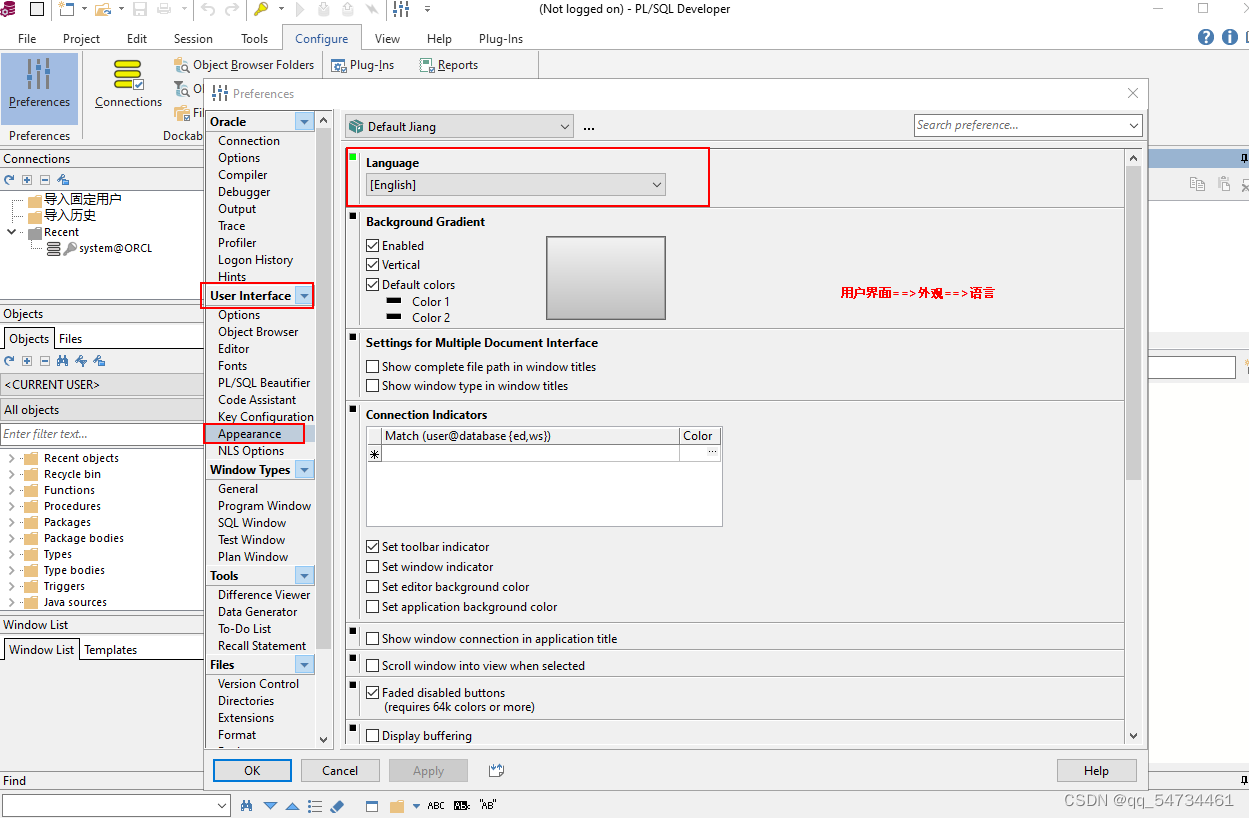Viewport: 1249px width, 818px height.
Task: Switch to the Templates tab
Action: [x=110, y=650]
